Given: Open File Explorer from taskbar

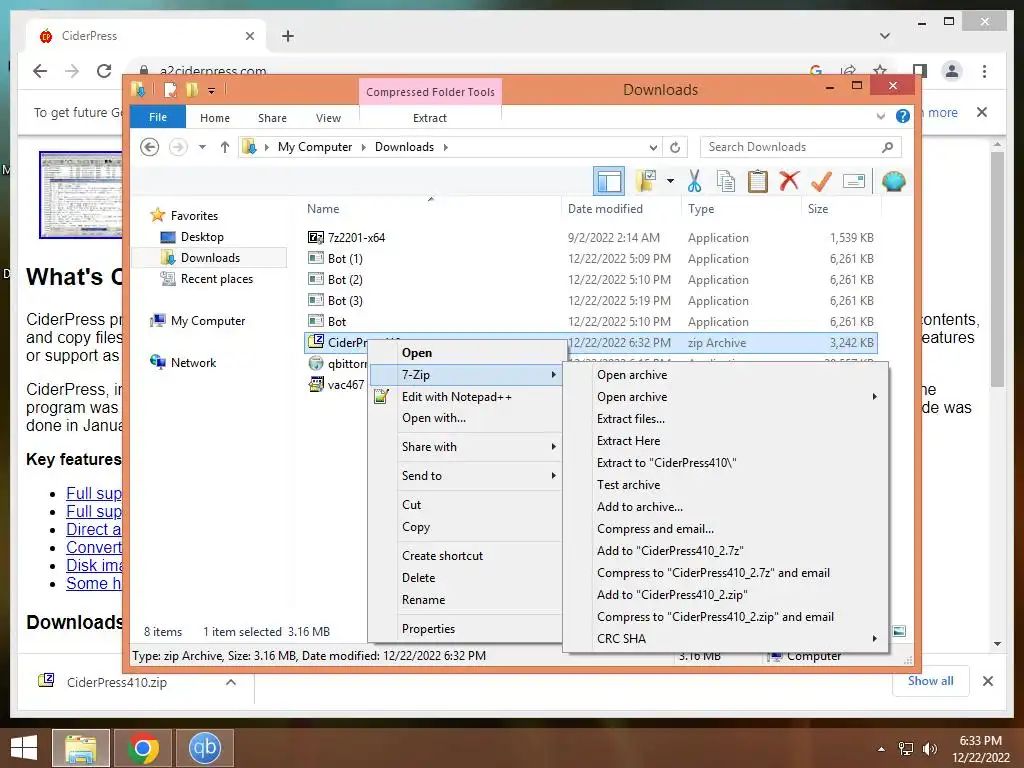Looking at the screenshot, I should click(81, 748).
